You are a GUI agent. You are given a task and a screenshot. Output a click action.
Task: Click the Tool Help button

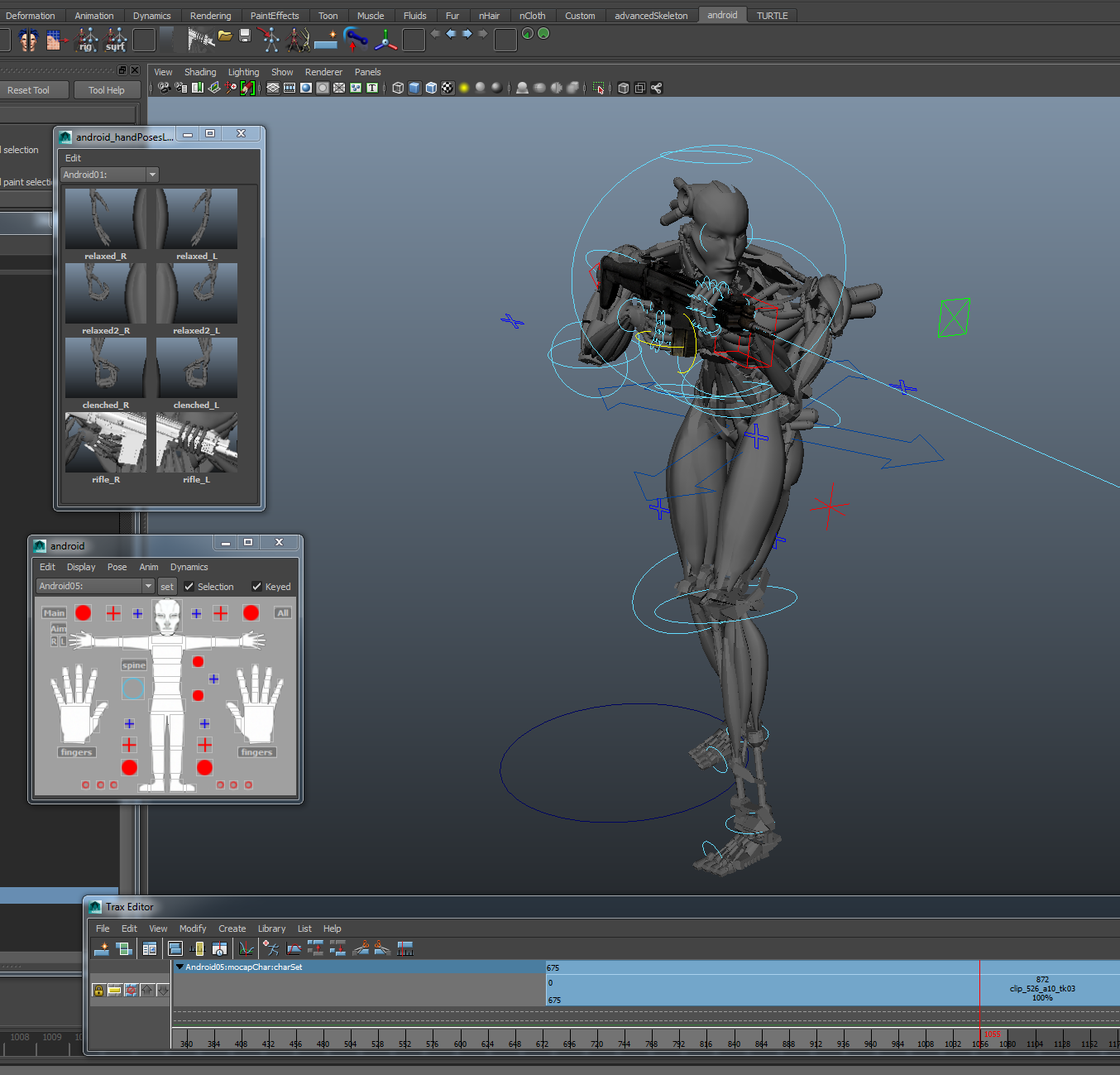coord(107,90)
